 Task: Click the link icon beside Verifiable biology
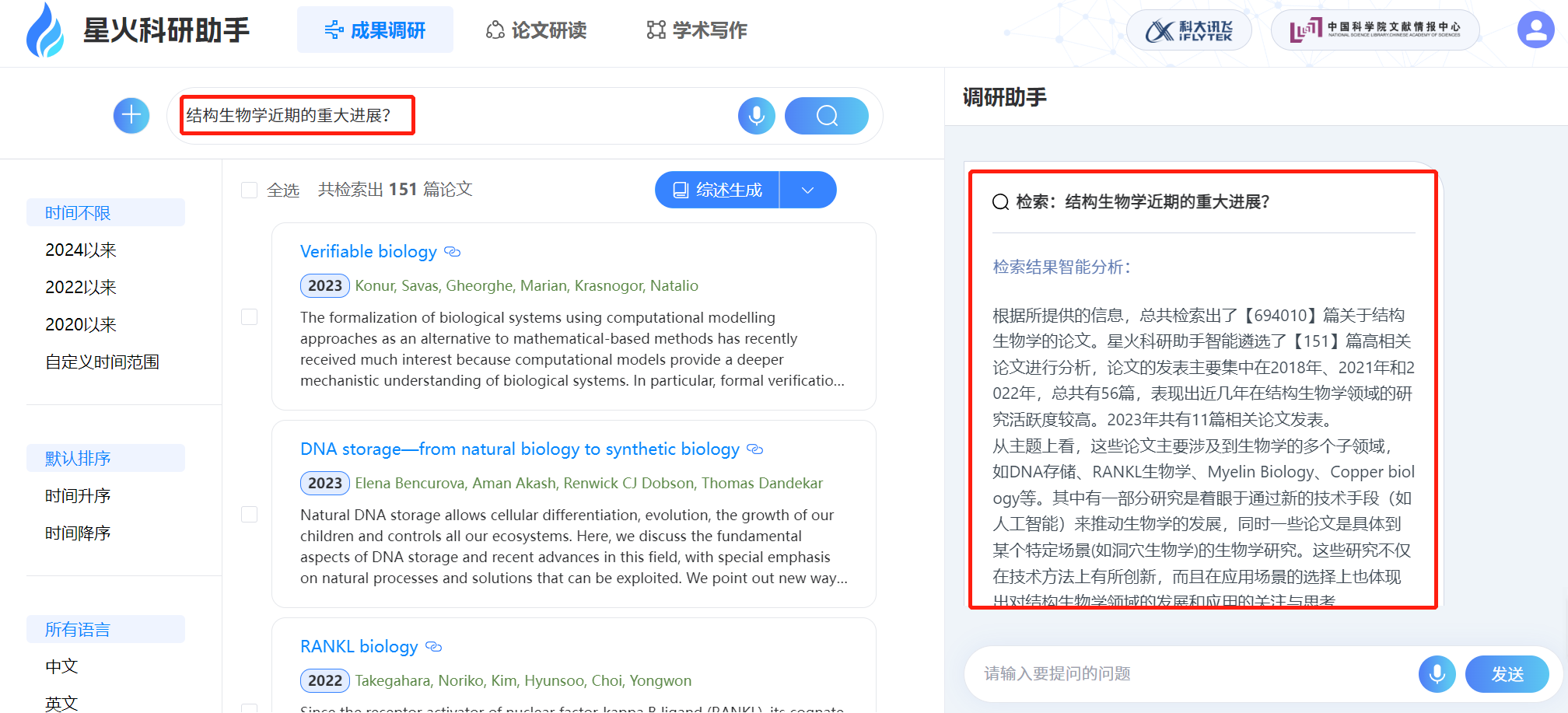coord(452,252)
